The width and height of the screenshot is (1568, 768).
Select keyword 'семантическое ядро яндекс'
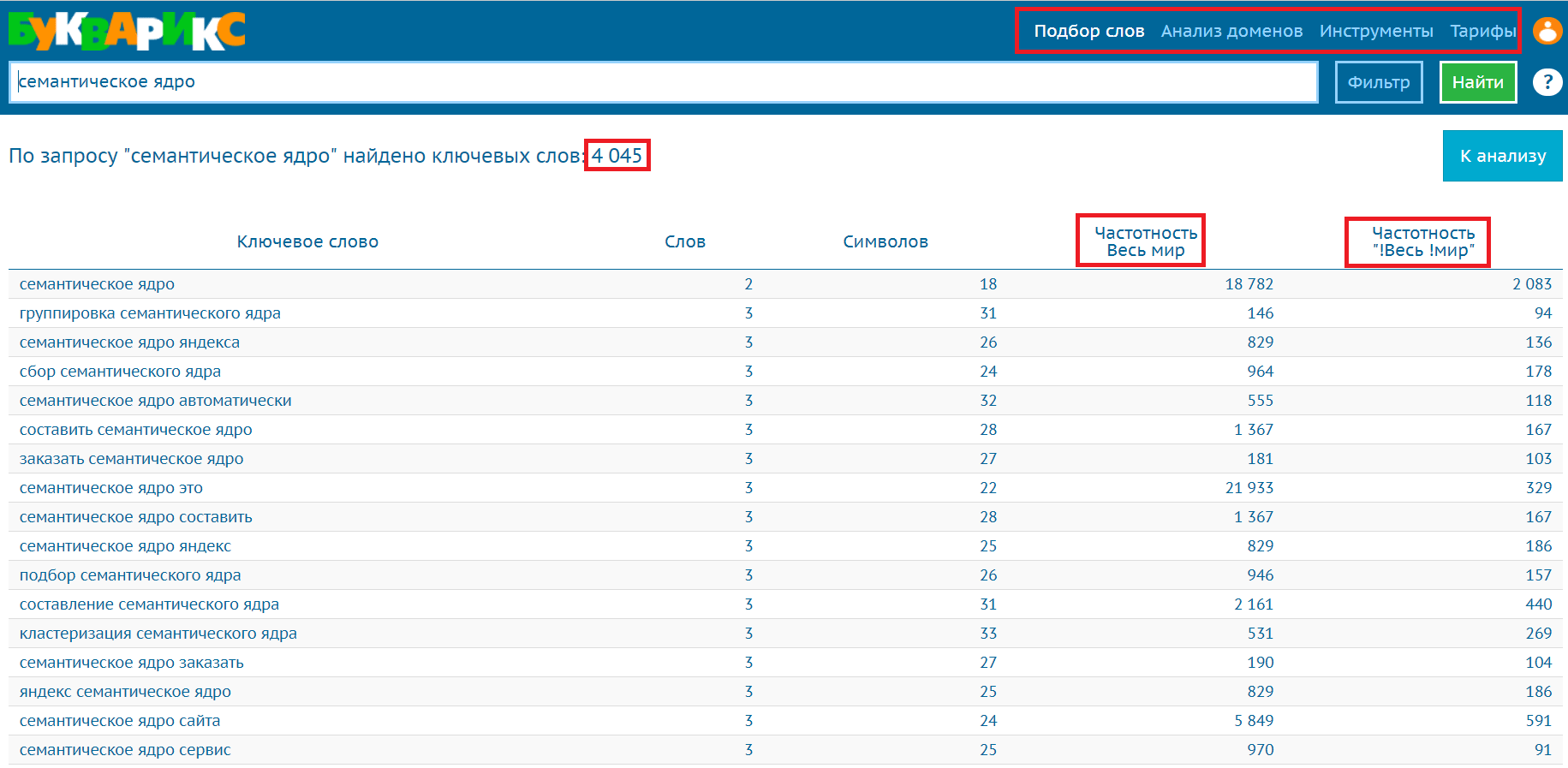click(125, 546)
